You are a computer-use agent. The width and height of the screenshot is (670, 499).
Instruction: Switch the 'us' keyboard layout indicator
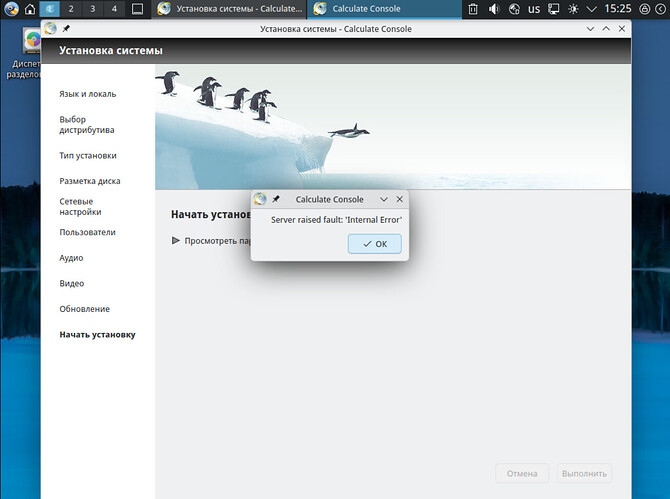click(534, 9)
